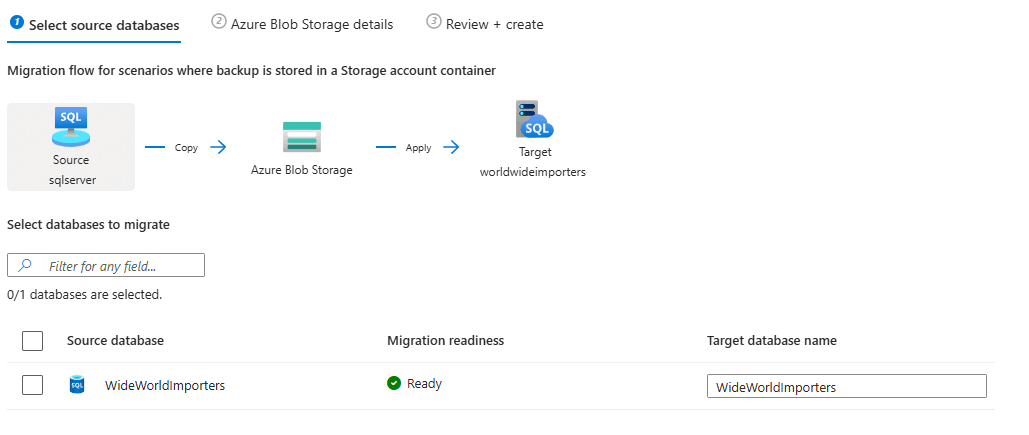The height and width of the screenshot is (435, 1029).
Task: Check the select-all databases checkbox
Action: pyautogui.click(x=33, y=341)
